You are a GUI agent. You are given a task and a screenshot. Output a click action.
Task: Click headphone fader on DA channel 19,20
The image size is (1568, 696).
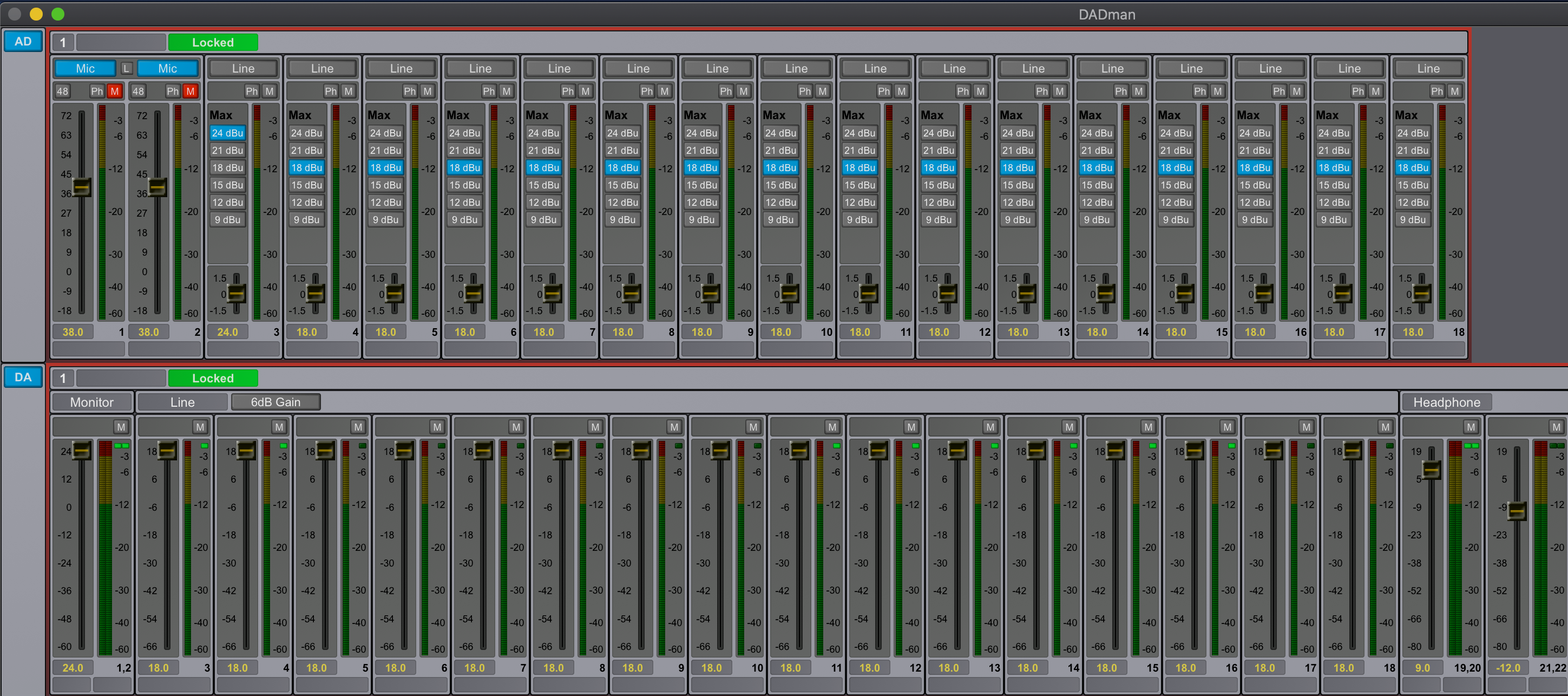coord(1432,470)
